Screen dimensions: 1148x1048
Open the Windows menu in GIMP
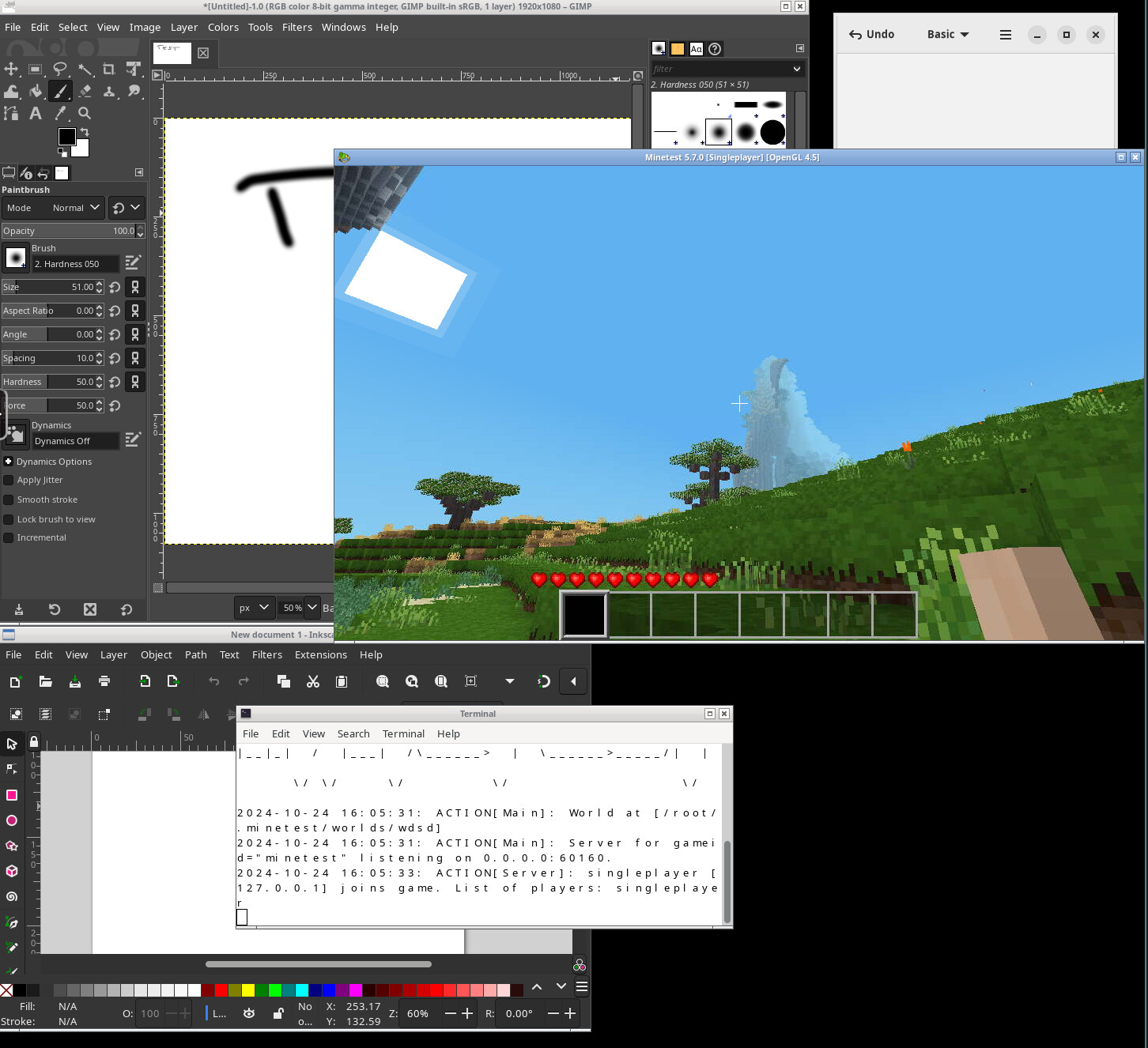[344, 27]
